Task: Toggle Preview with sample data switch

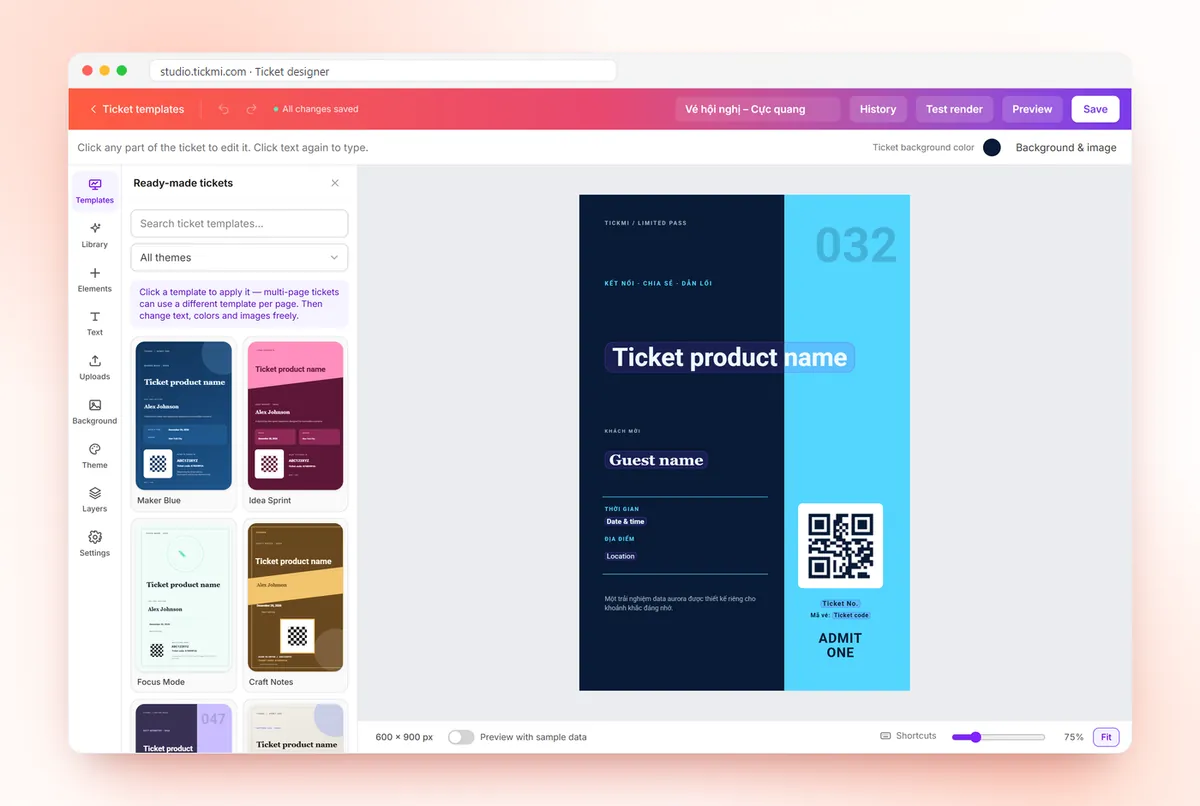Action: (461, 737)
